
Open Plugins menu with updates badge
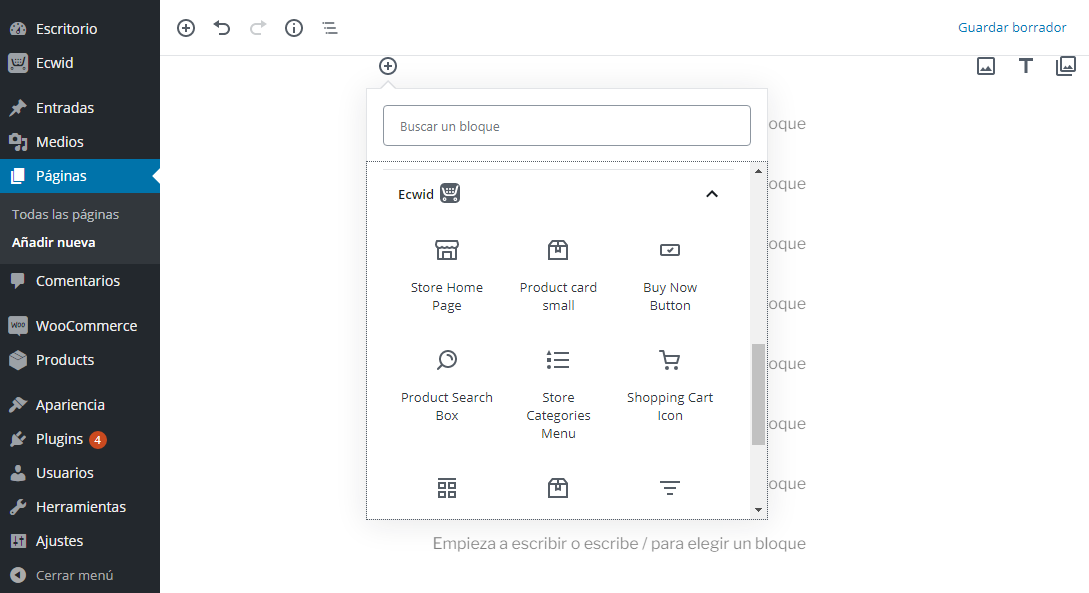pos(80,439)
